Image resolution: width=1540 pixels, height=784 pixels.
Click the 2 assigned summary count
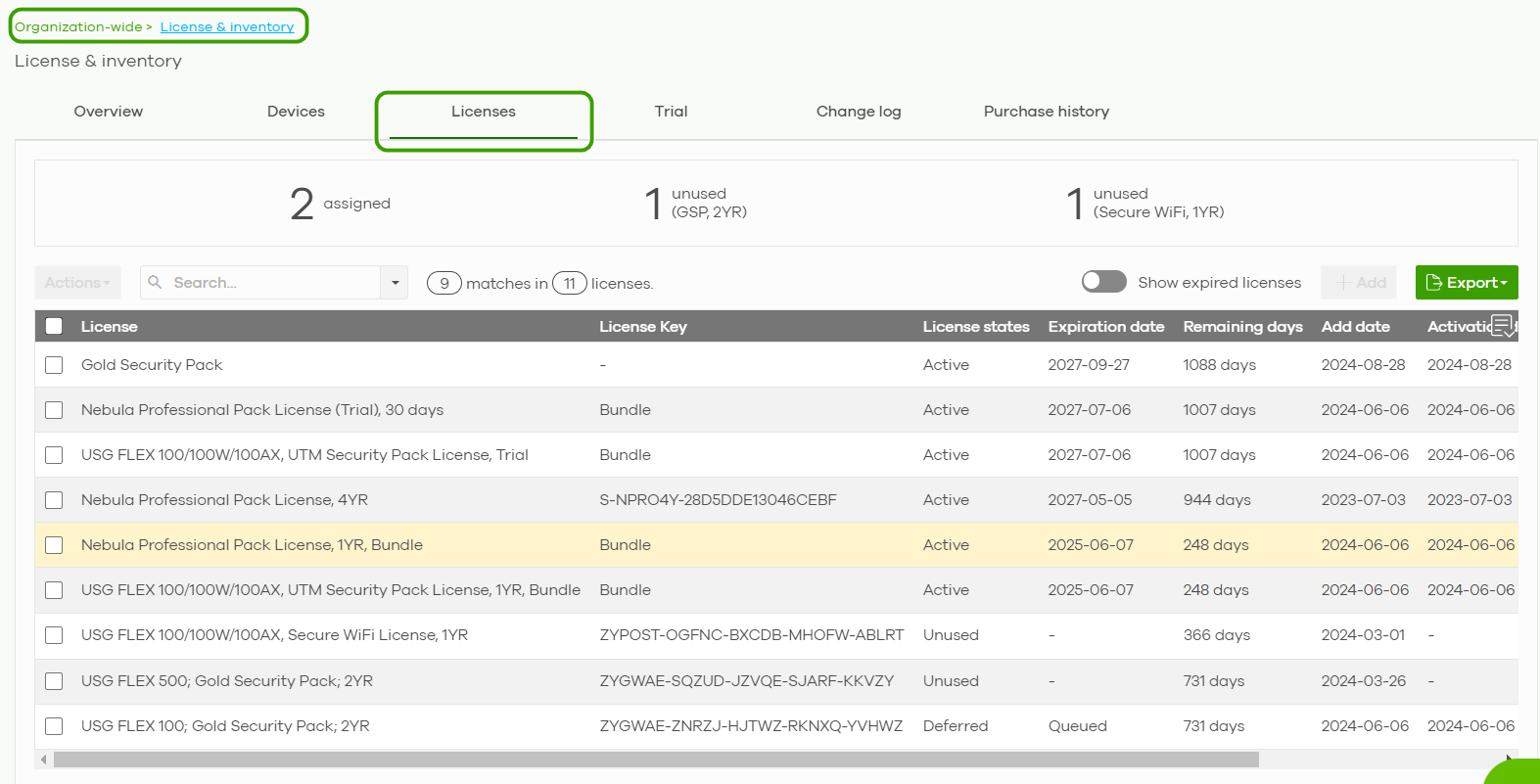pos(340,204)
